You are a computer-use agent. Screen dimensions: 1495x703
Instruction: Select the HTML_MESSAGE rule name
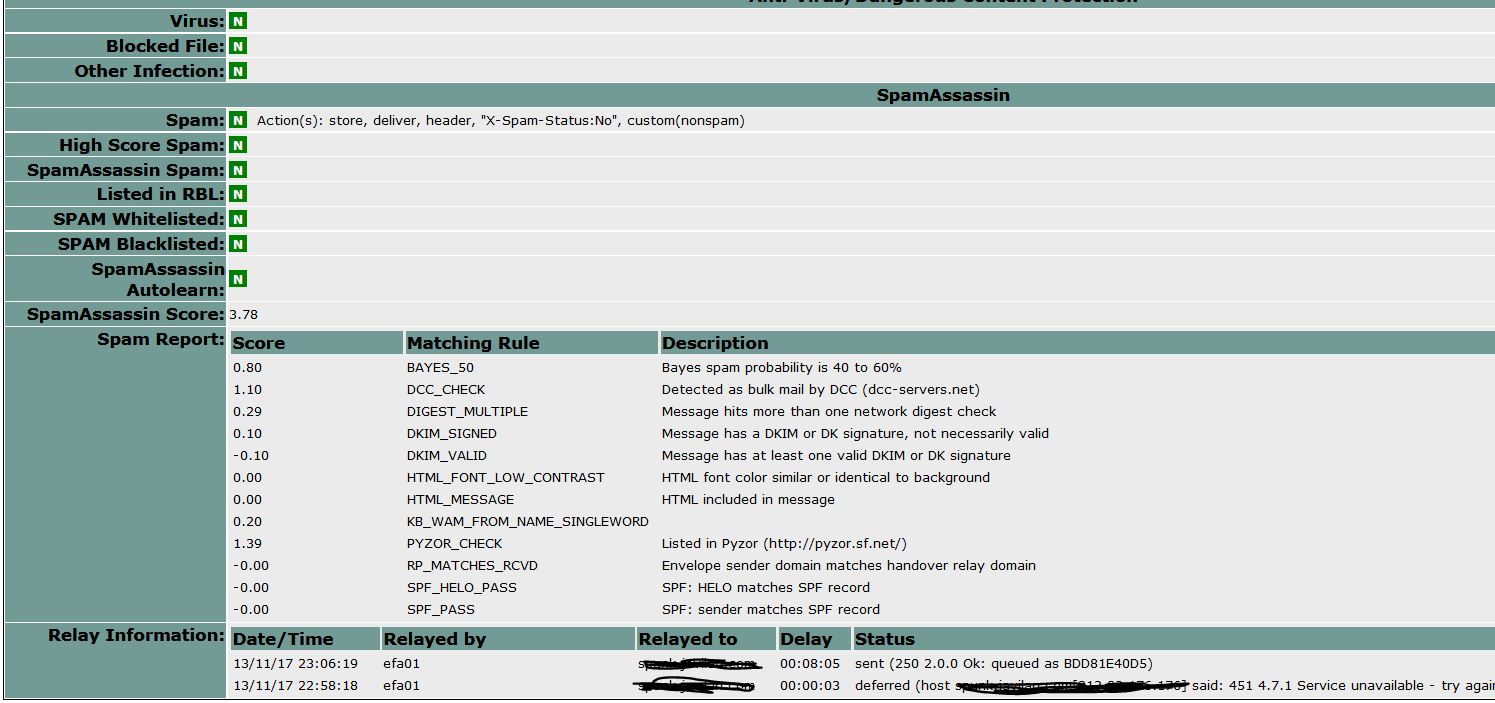[x=460, y=500]
